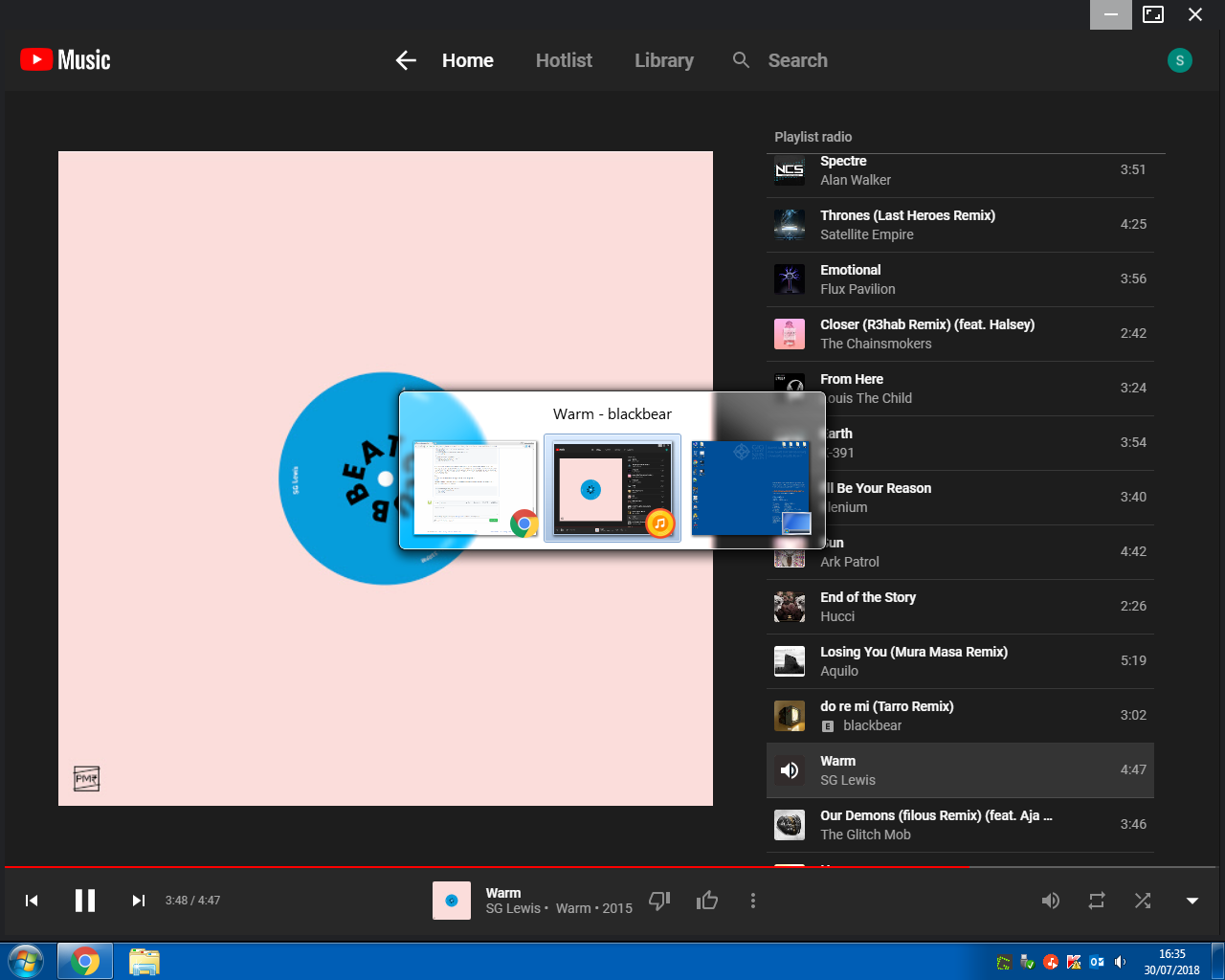Click the NCS thumbnail for Spectre

[x=790, y=170]
